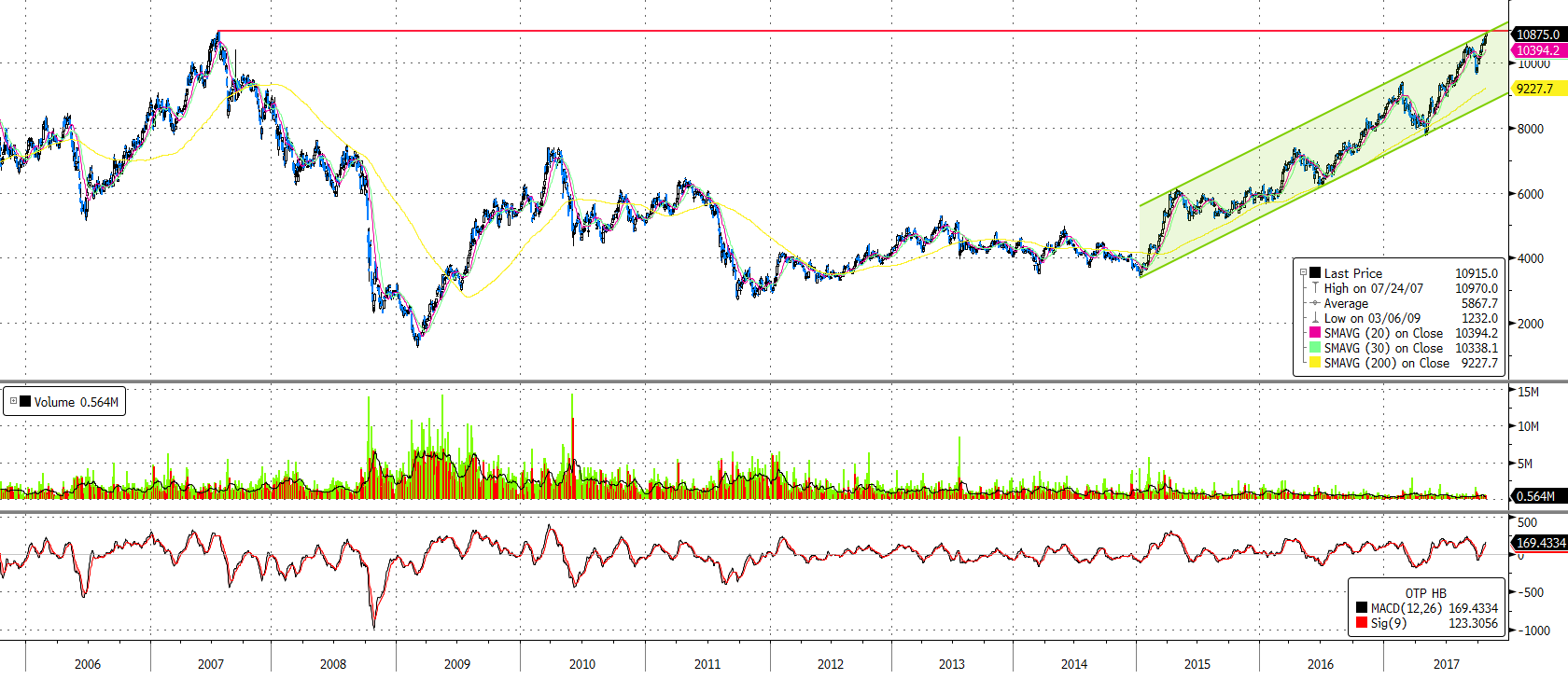1568x679 pixels.
Task: Click the 10M volume axis label
Action: (1528, 426)
